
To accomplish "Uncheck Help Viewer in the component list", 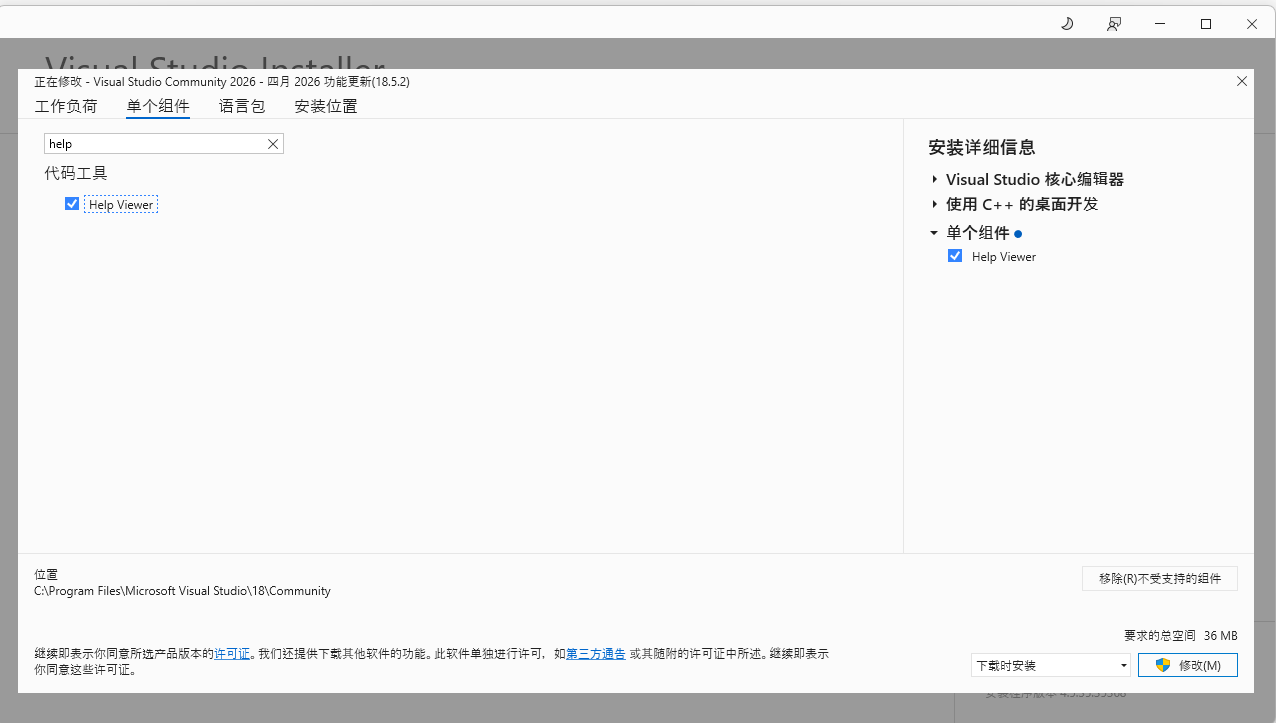I will click(x=72, y=204).
